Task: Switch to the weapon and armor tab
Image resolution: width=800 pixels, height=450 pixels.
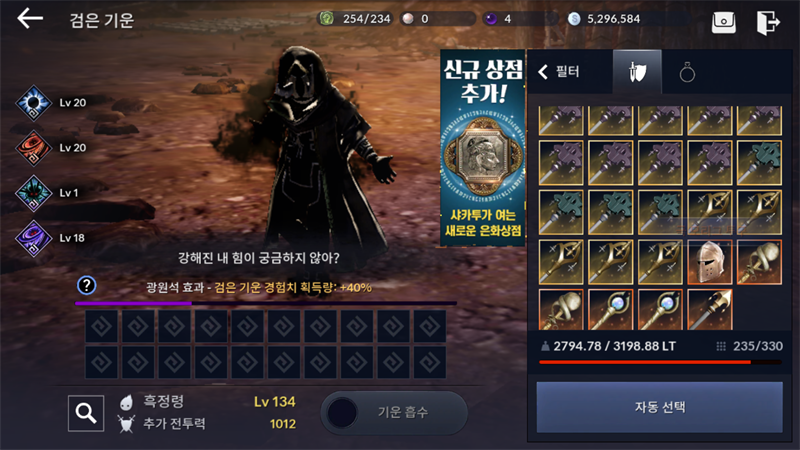Action: [x=637, y=72]
